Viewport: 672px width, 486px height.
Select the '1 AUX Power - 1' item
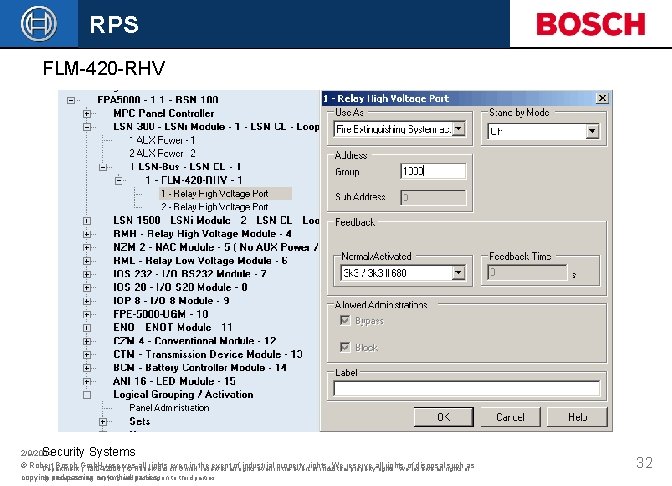[162, 140]
